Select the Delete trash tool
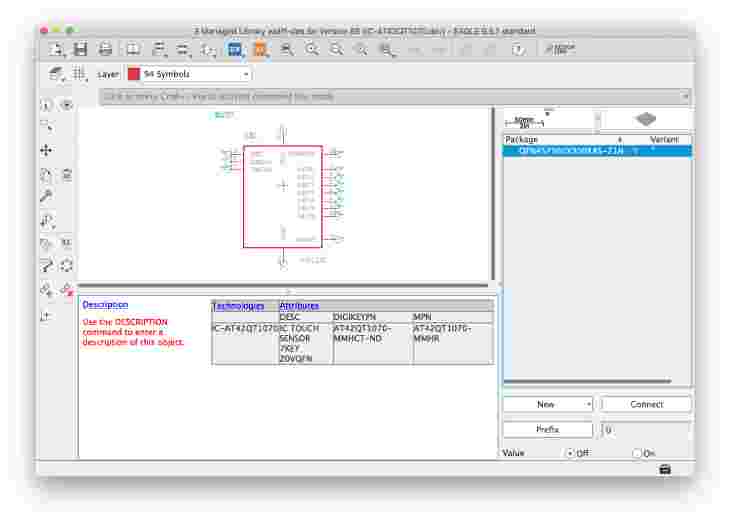The width and height of the screenshot is (730, 523). [x=66, y=174]
